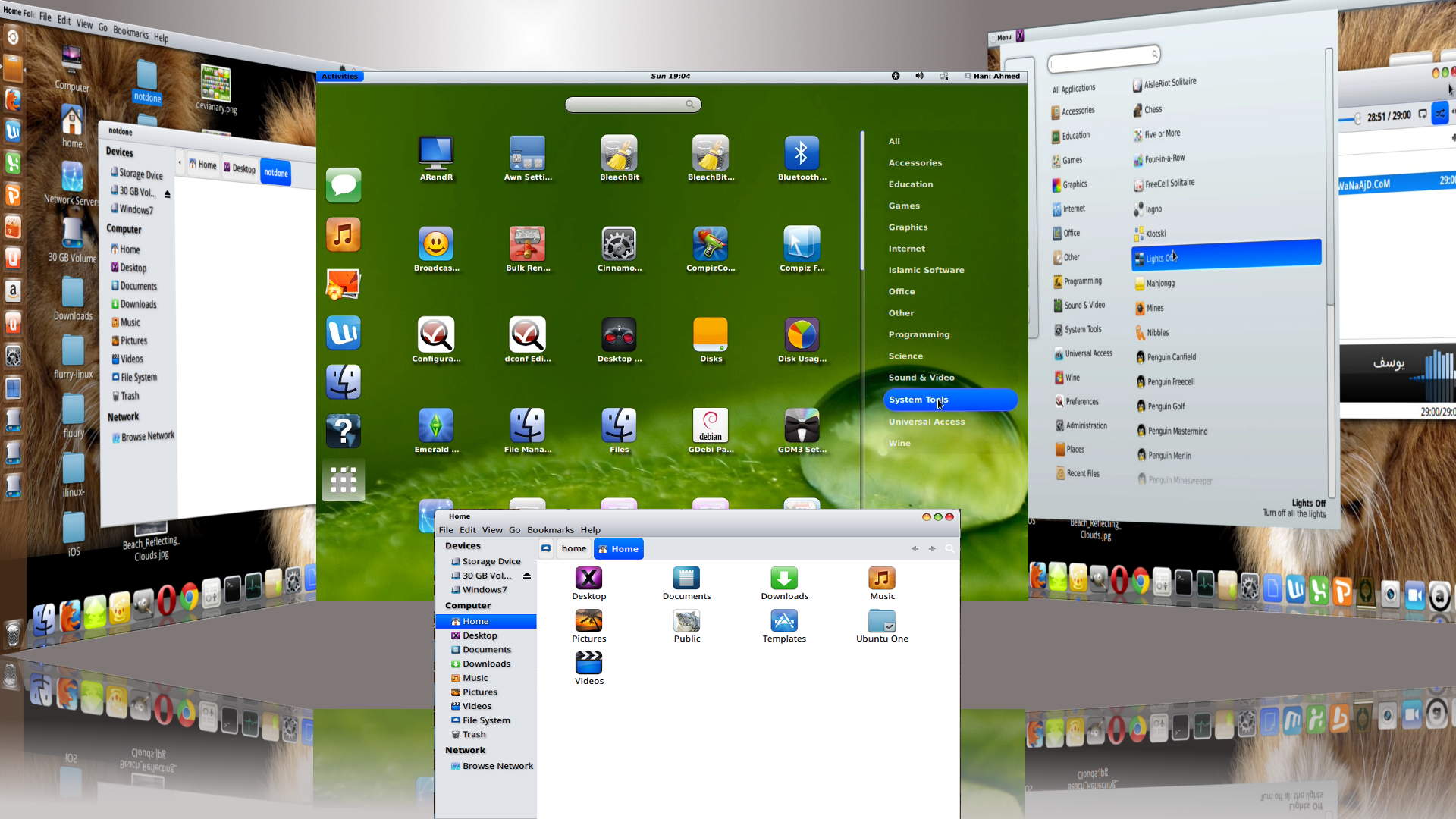
Task: Open the Go menu in Home window
Action: pyautogui.click(x=514, y=530)
